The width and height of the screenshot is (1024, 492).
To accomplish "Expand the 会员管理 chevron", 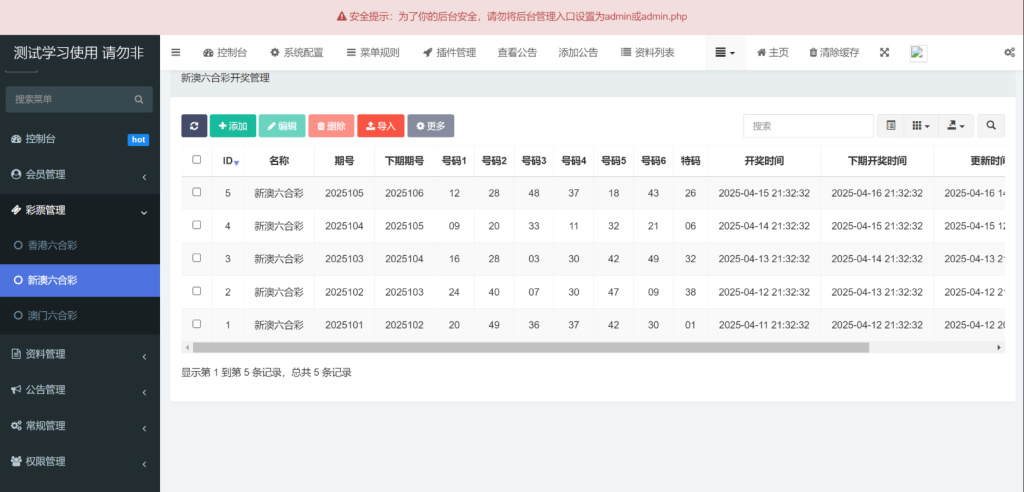I will (x=144, y=177).
